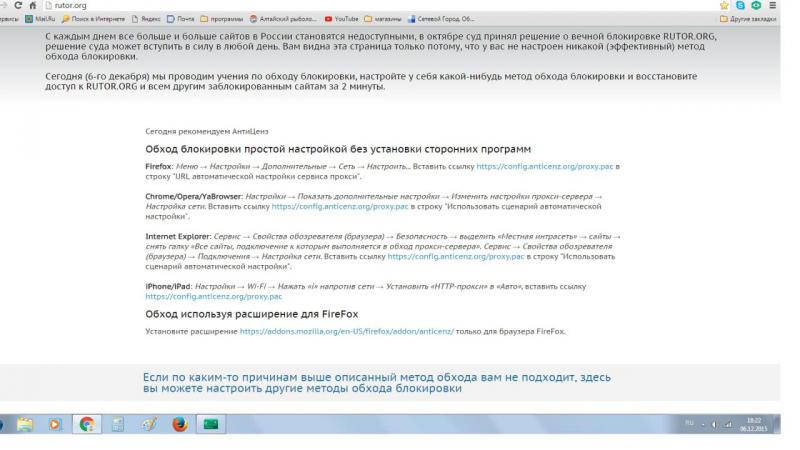Viewport: 800px width, 450px height.
Task: Open the volume icon in system tray
Action: click(x=714, y=424)
